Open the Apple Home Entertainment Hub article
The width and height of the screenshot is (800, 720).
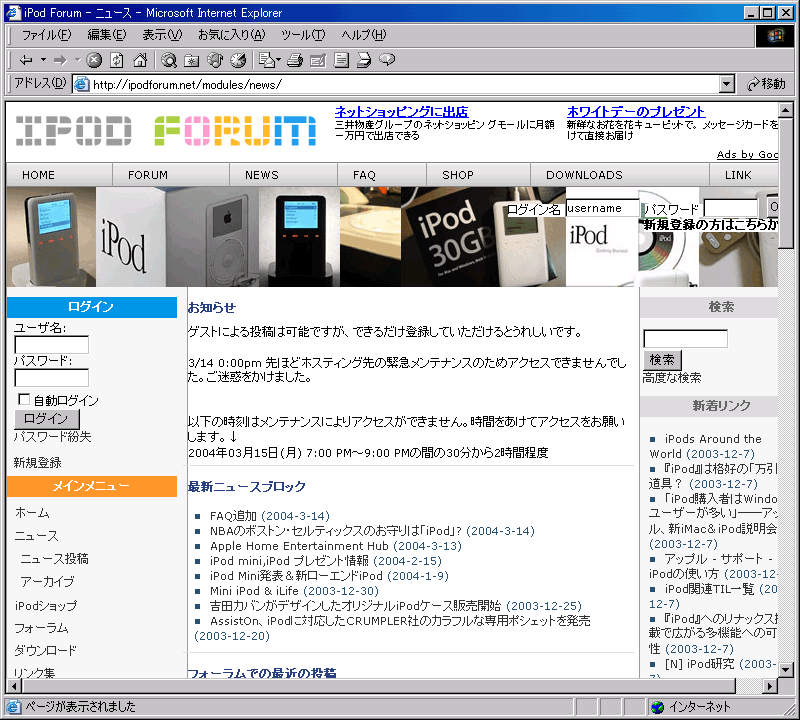coord(299,546)
